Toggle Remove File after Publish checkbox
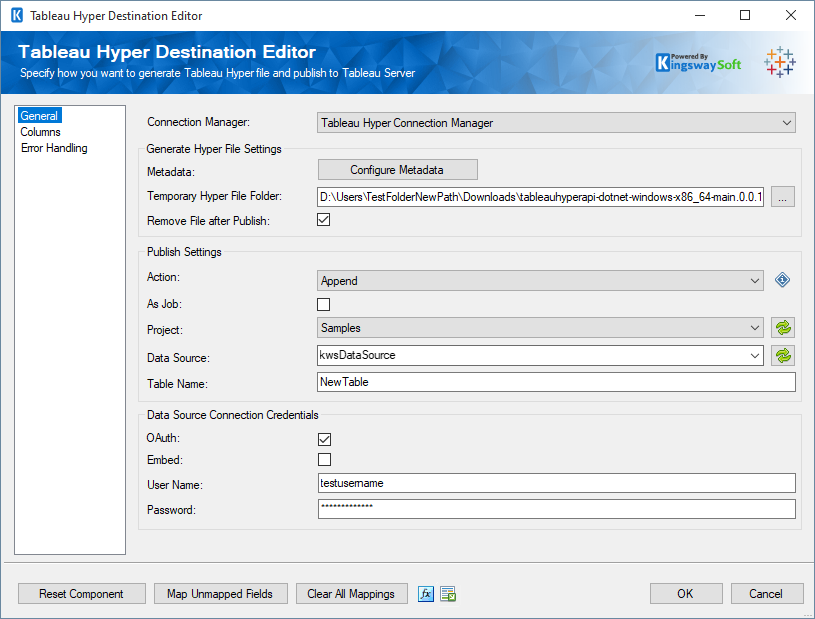Screen dimensions: 815x619 pyautogui.click(x=323, y=220)
